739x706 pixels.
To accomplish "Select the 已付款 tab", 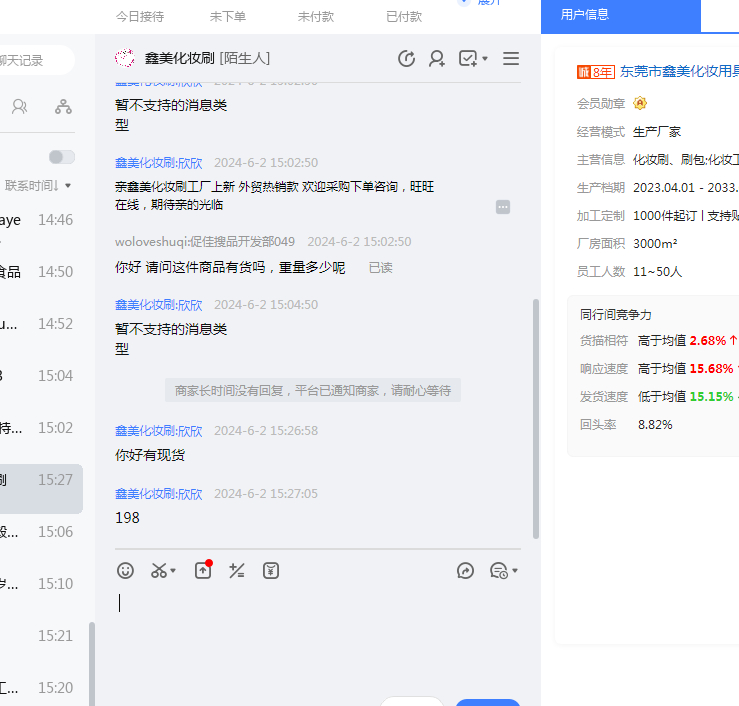I will pyautogui.click(x=404, y=17).
